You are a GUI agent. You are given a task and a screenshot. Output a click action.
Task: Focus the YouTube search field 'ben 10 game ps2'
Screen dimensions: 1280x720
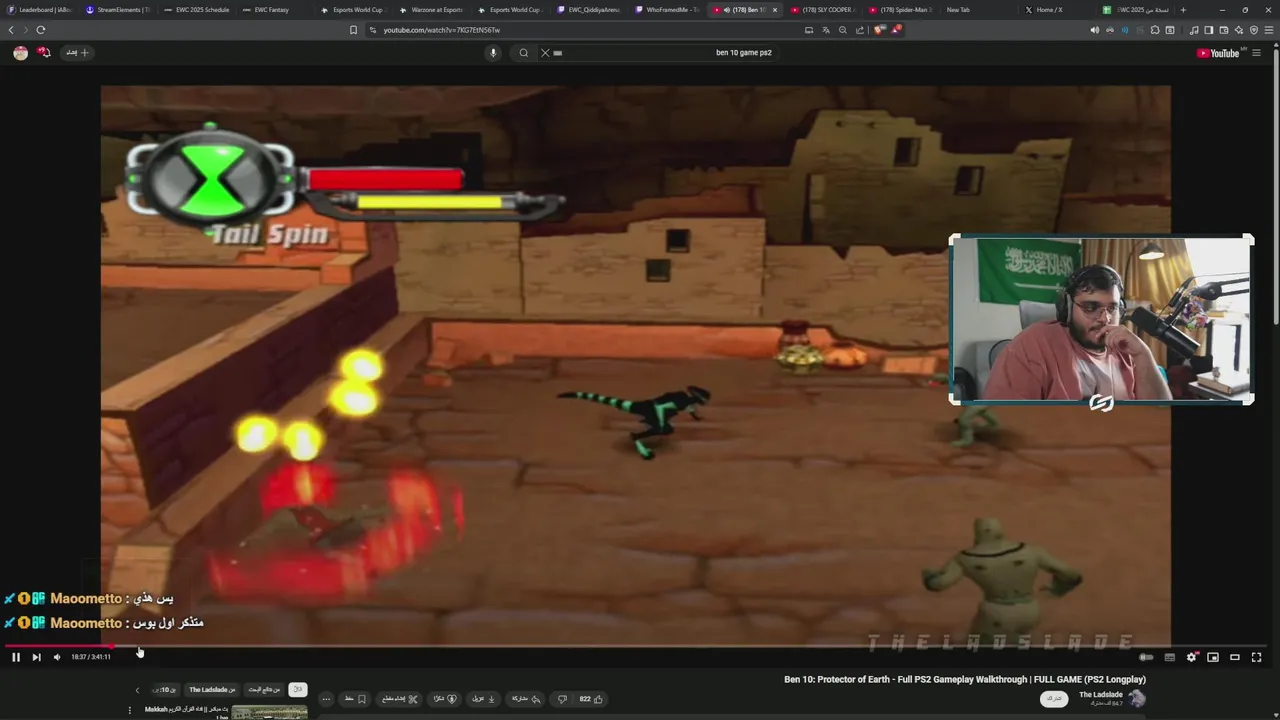(x=660, y=53)
